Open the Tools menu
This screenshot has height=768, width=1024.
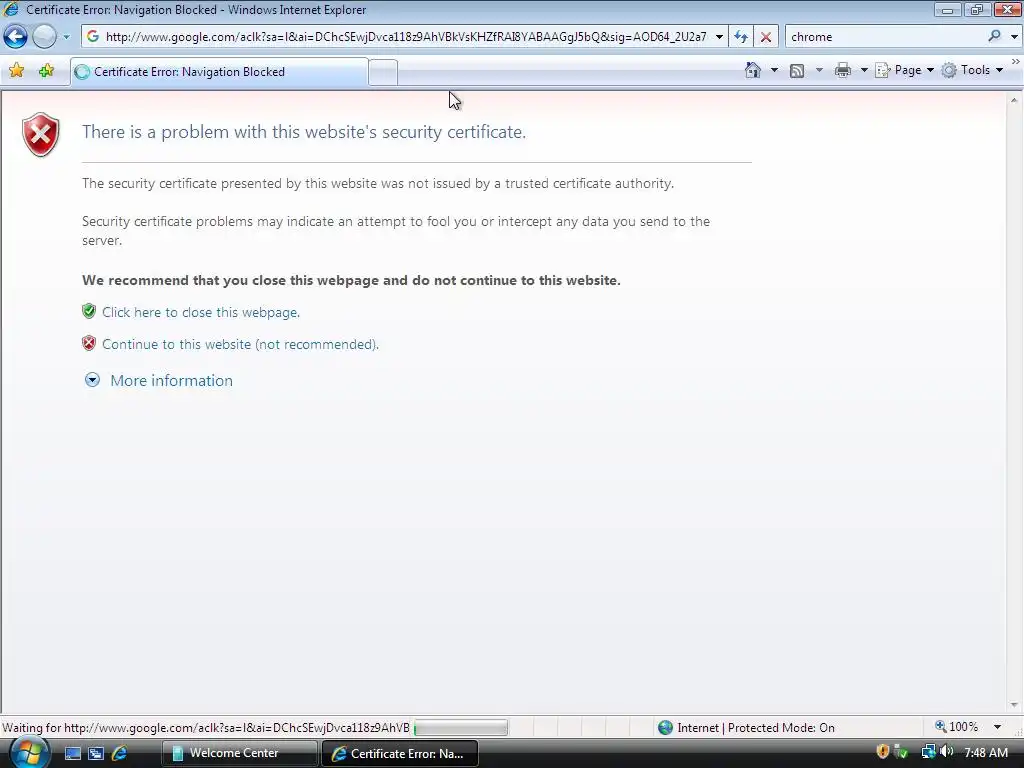click(972, 70)
